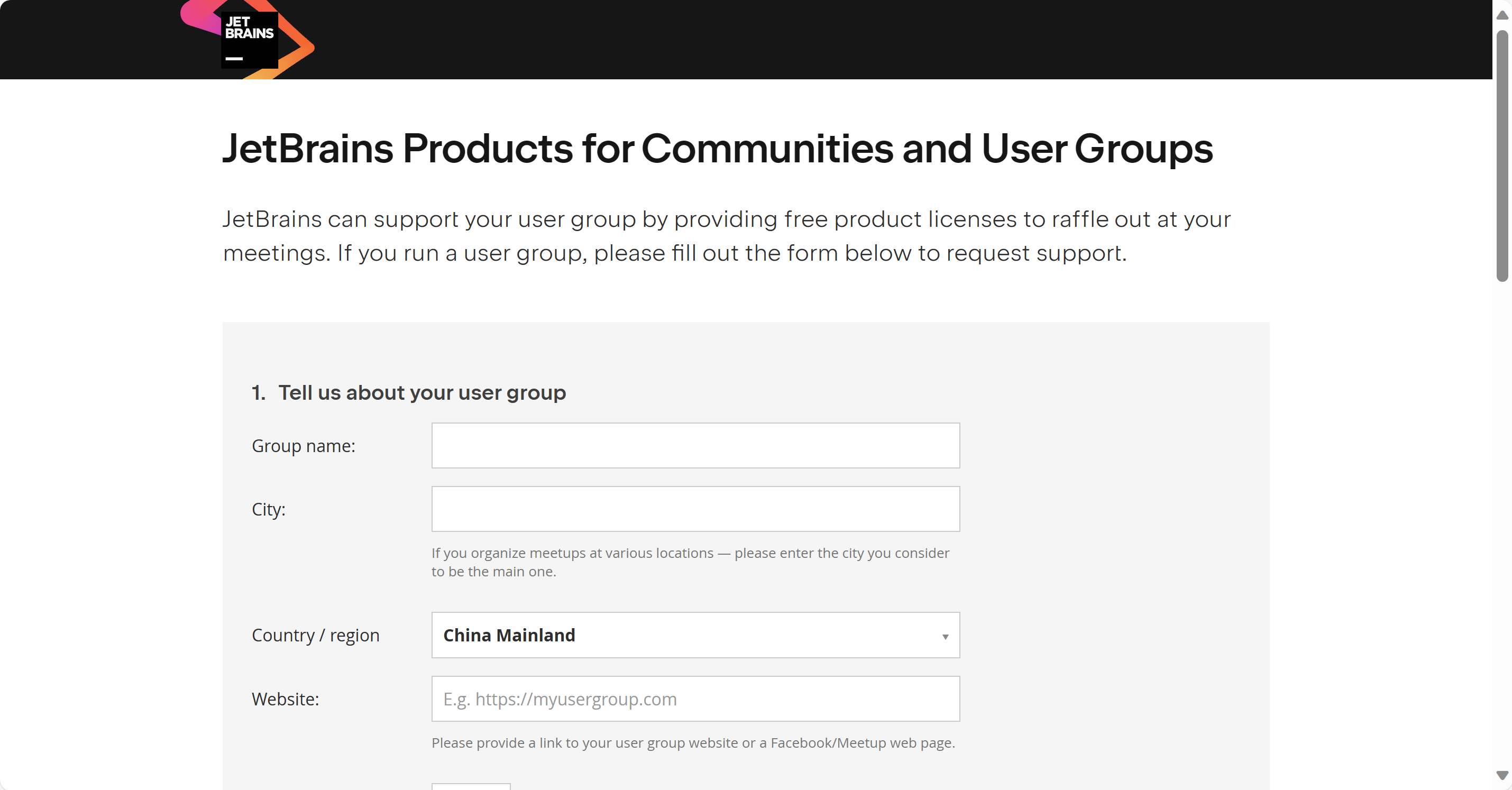1512x790 pixels.
Task: Click the intro paragraph about free product licenses
Action: (727, 236)
